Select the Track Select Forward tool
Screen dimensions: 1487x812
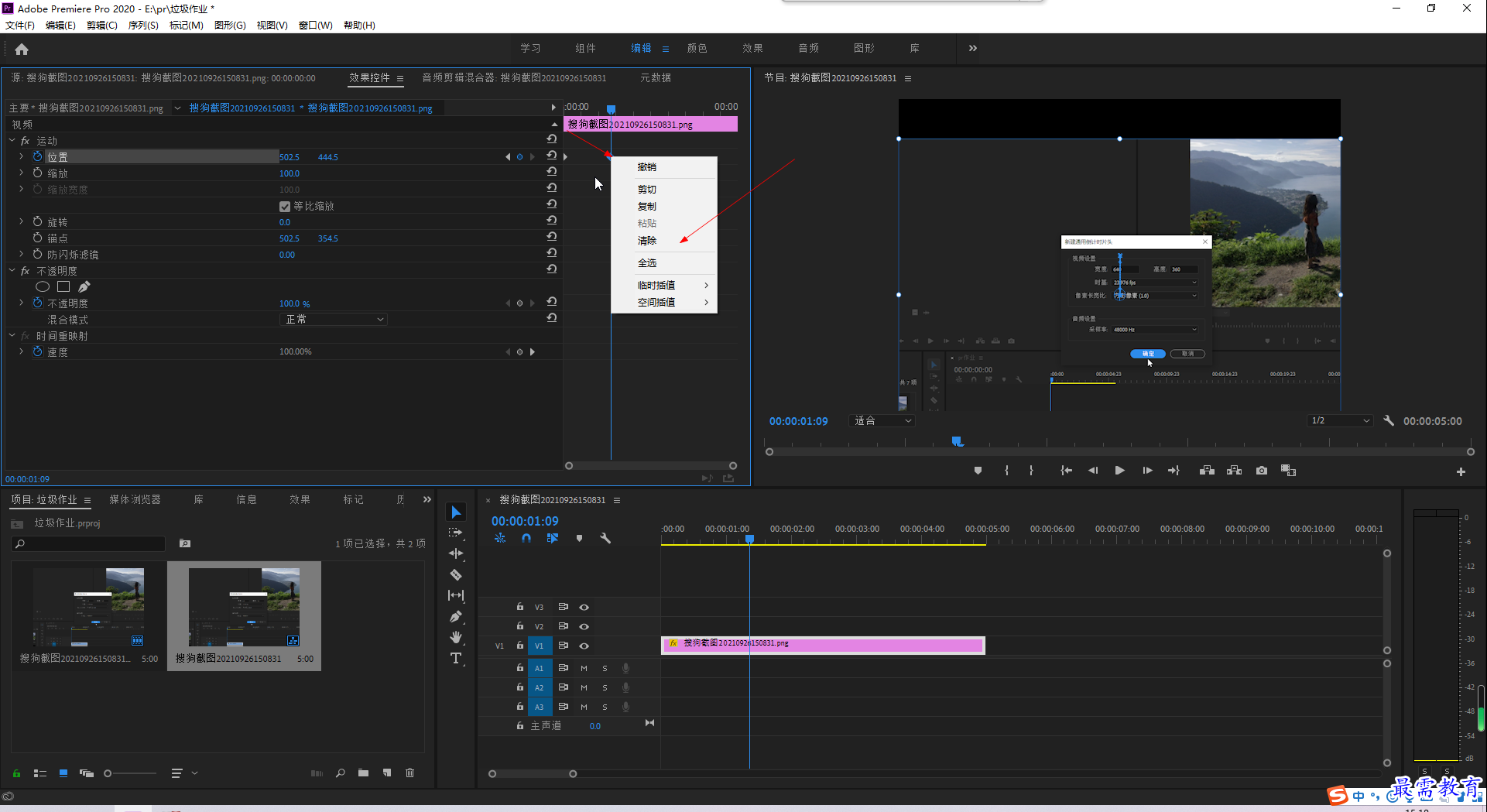tap(456, 533)
